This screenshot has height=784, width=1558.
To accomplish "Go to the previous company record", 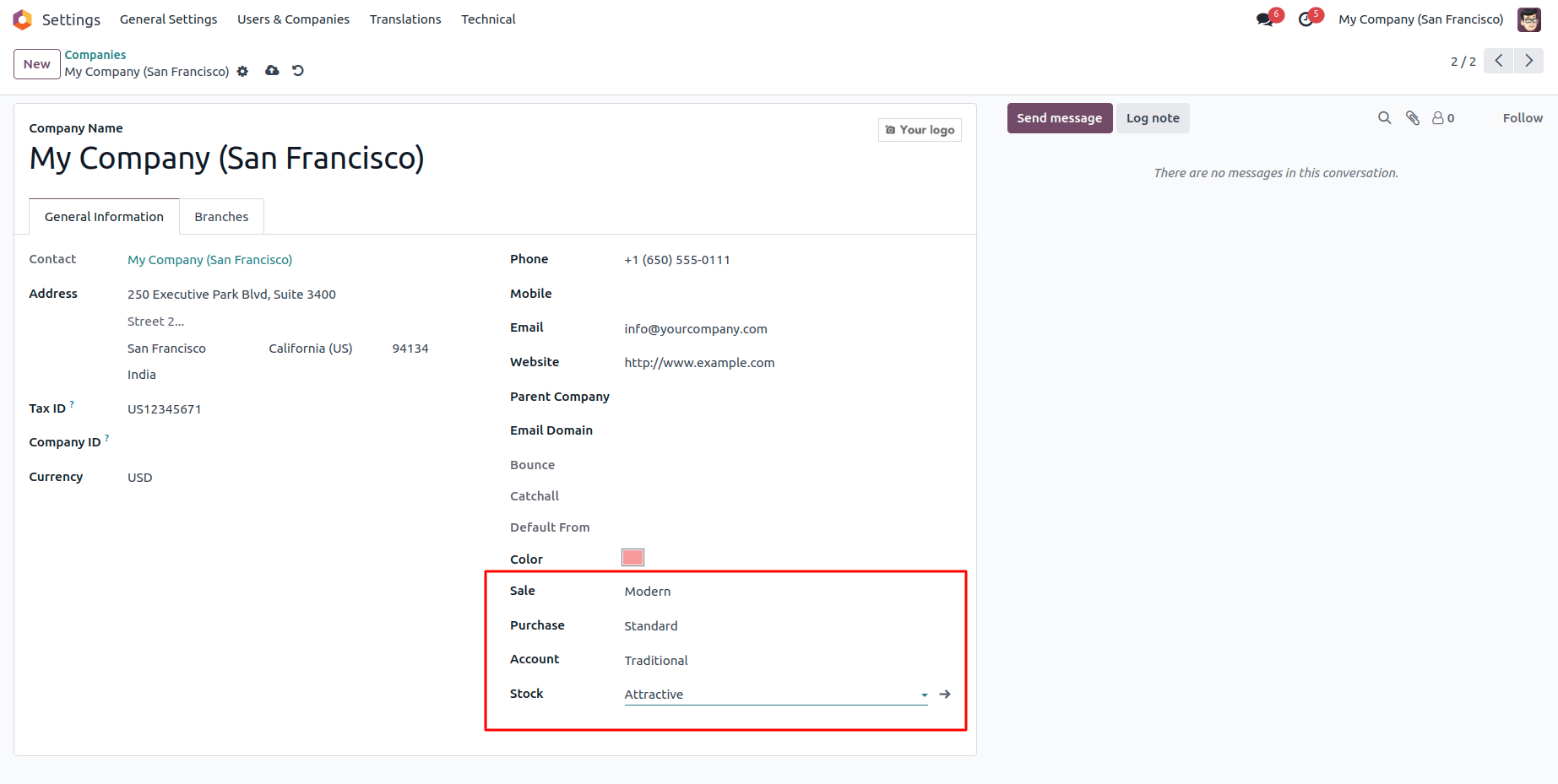I will (x=1499, y=61).
